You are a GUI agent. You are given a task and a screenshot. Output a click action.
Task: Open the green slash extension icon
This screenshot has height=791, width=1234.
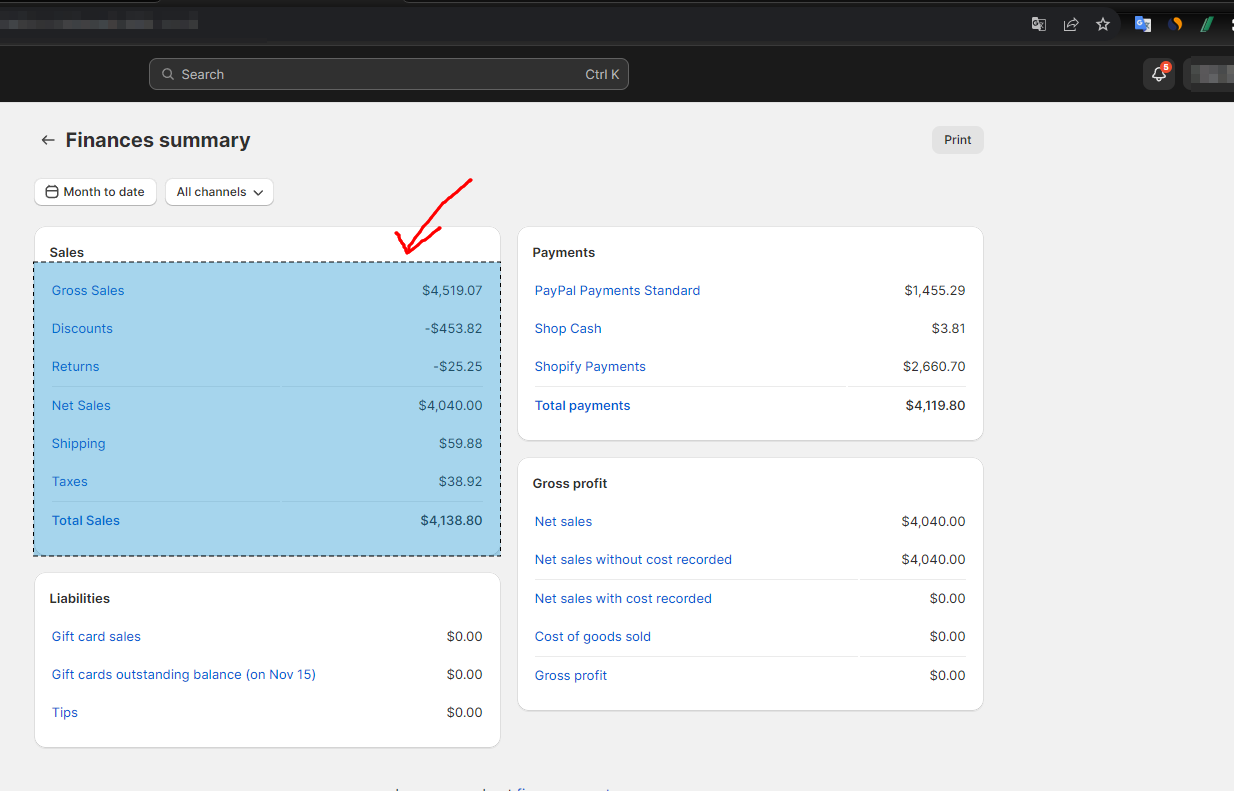coord(1207,24)
